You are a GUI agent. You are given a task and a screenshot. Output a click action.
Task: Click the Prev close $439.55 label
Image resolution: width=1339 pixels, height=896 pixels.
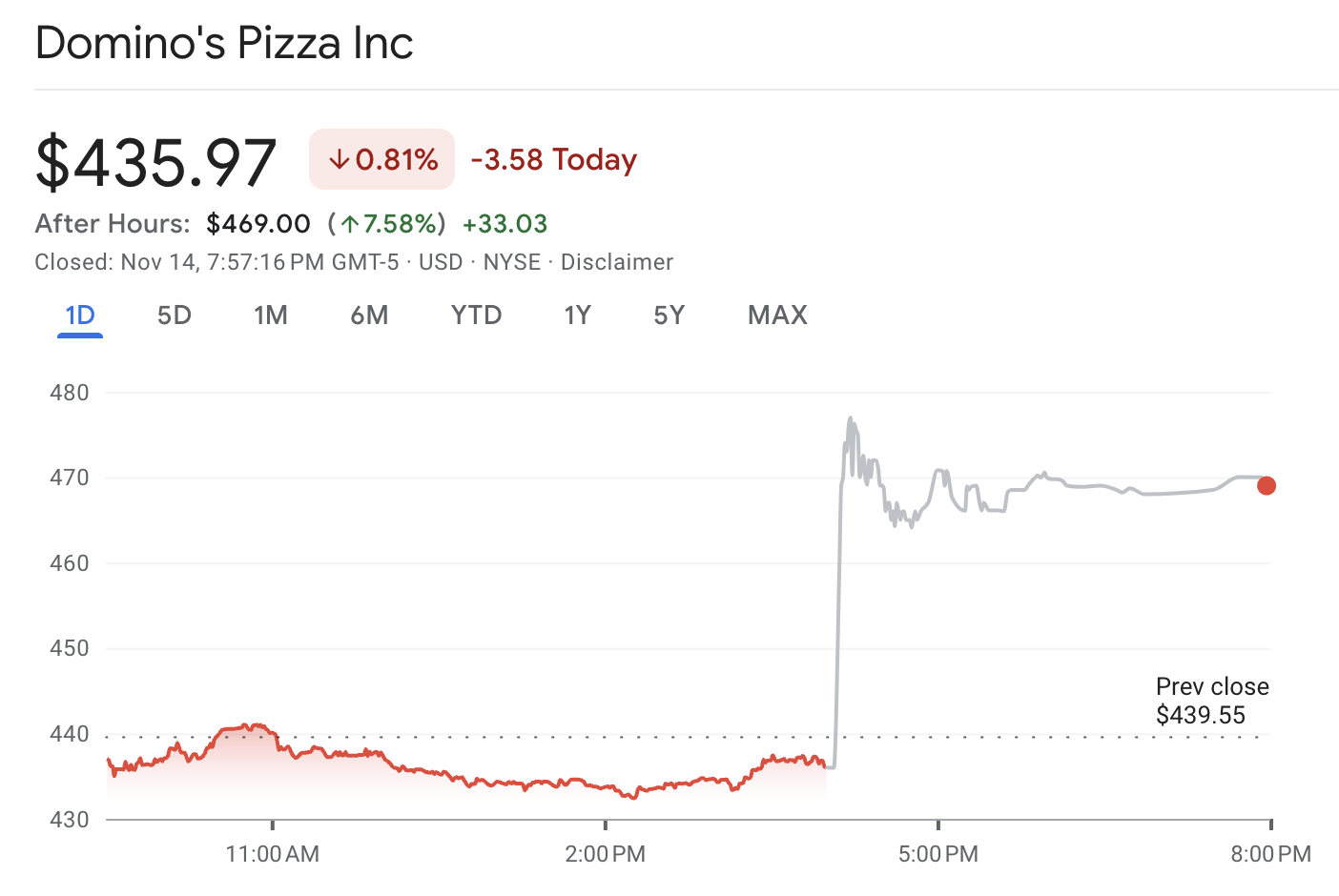[1211, 701]
